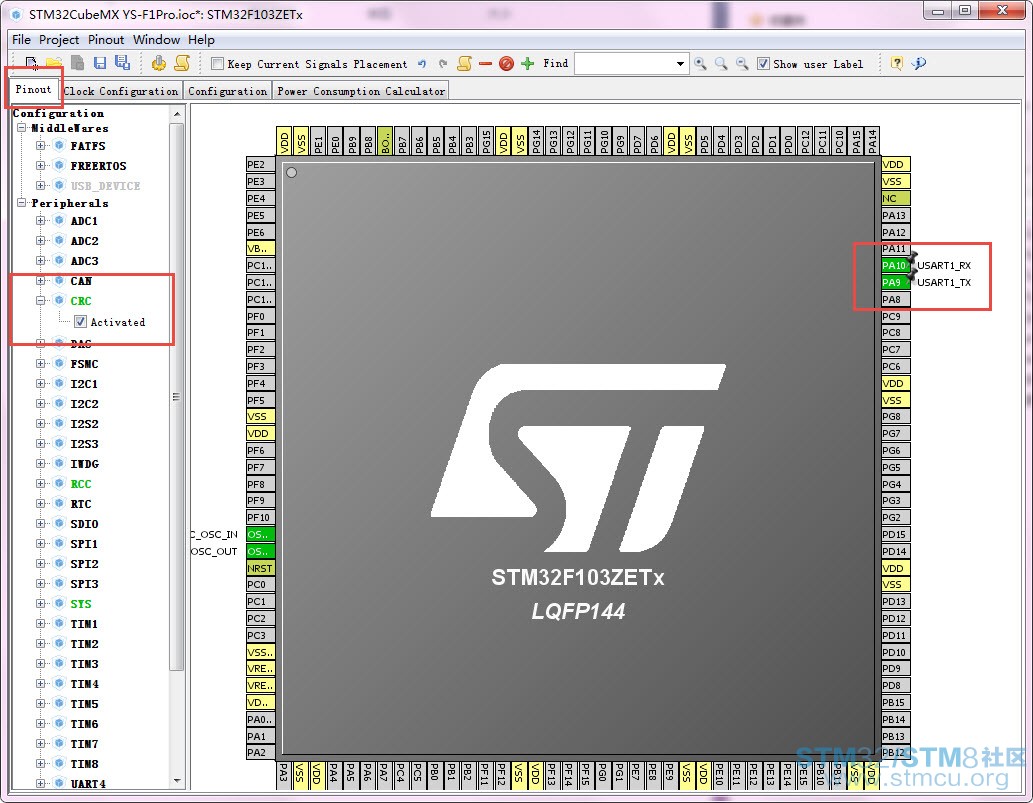Click the Load Project folder icon
This screenshot has height=803, width=1033.
[x=54, y=63]
